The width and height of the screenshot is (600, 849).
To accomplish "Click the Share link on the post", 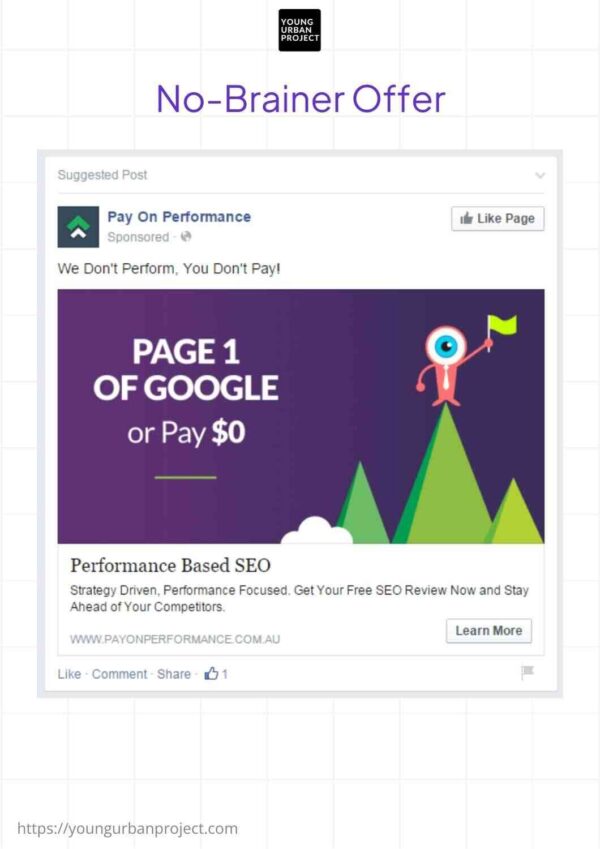I will 173,674.
